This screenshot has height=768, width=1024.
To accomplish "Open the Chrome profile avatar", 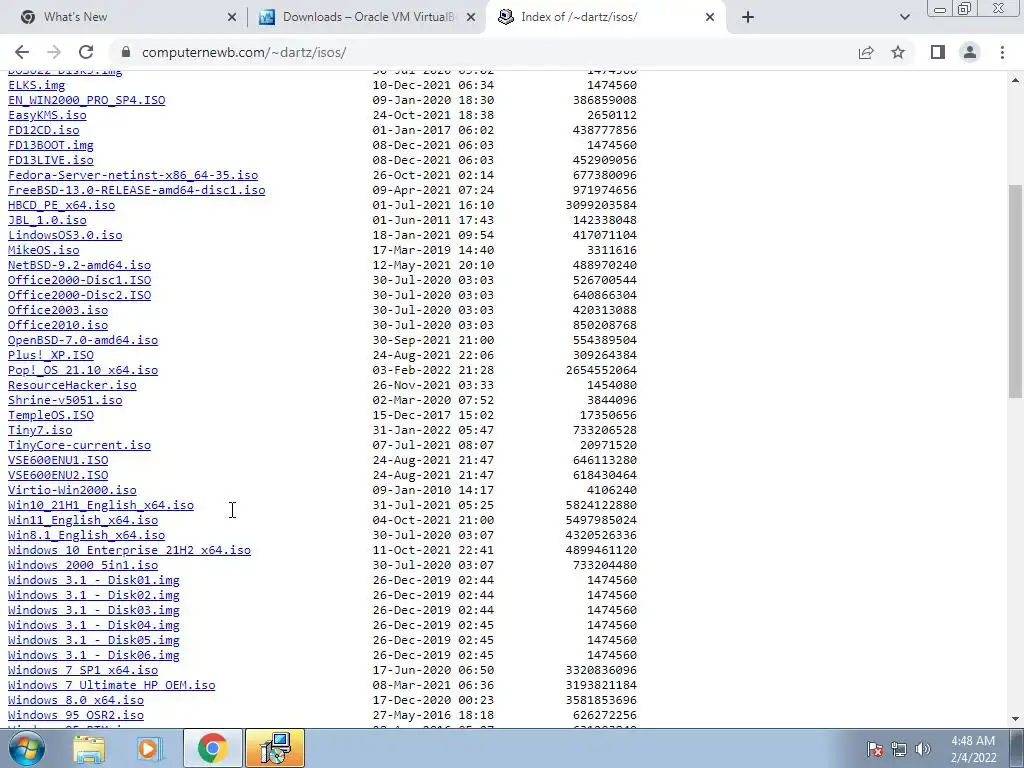I will [970, 52].
